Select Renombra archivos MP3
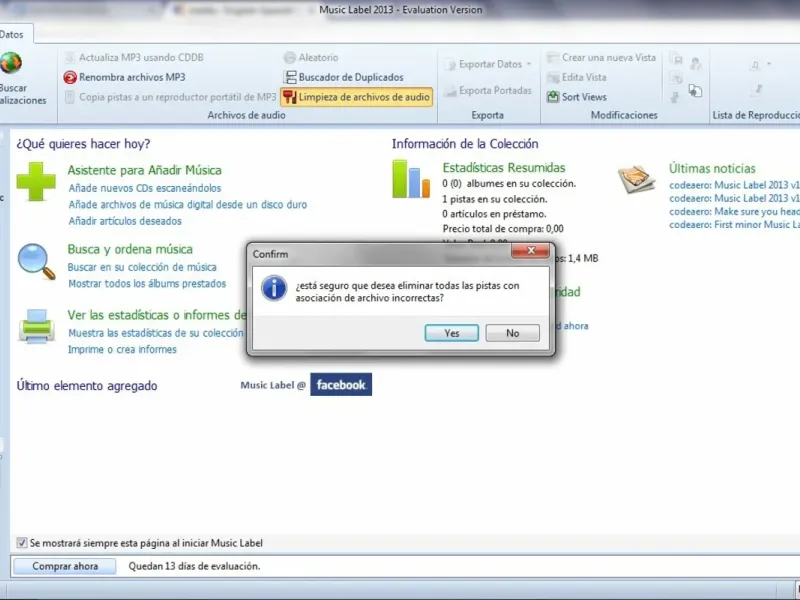800x600 pixels. pos(132,78)
